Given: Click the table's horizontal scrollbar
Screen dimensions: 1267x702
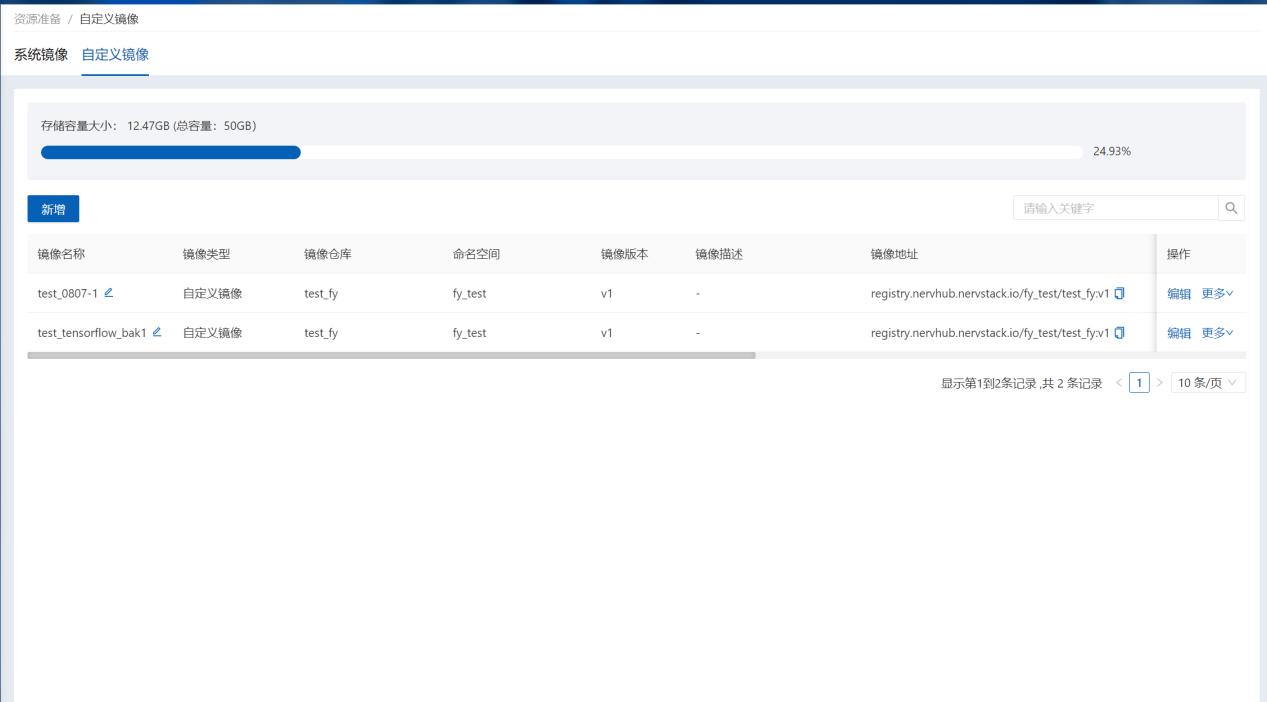Looking at the screenshot, I should 391,355.
